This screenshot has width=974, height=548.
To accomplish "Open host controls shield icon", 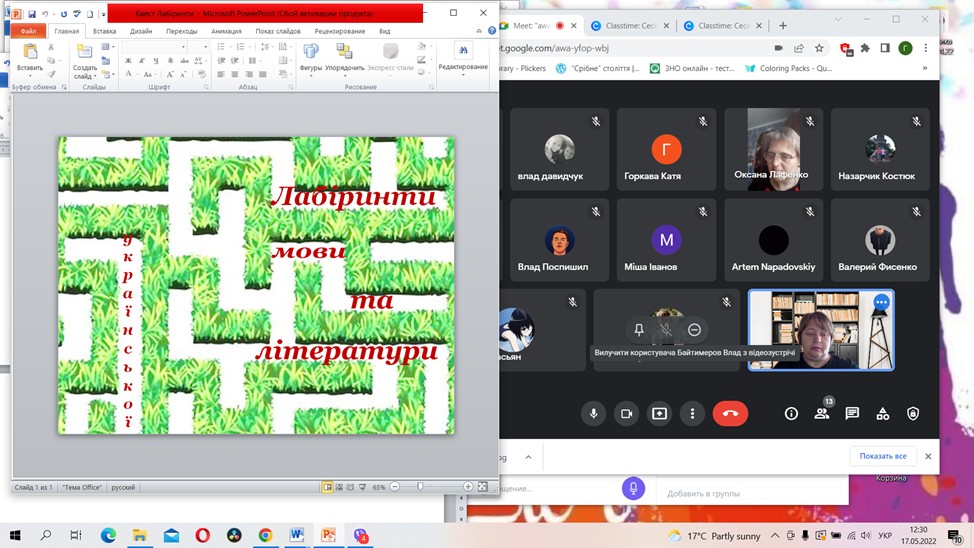I will [x=913, y=413].
